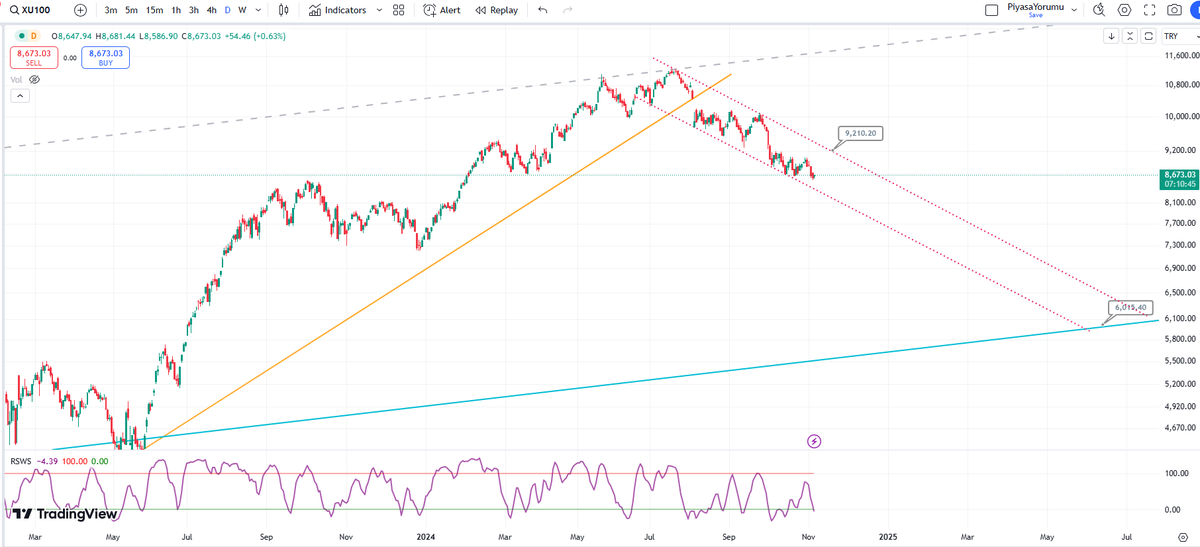The height and width of the screenshot is (547, 1200).
Task: Click the red 8,673.03 SELL button
Action: [x=34, y=57]
